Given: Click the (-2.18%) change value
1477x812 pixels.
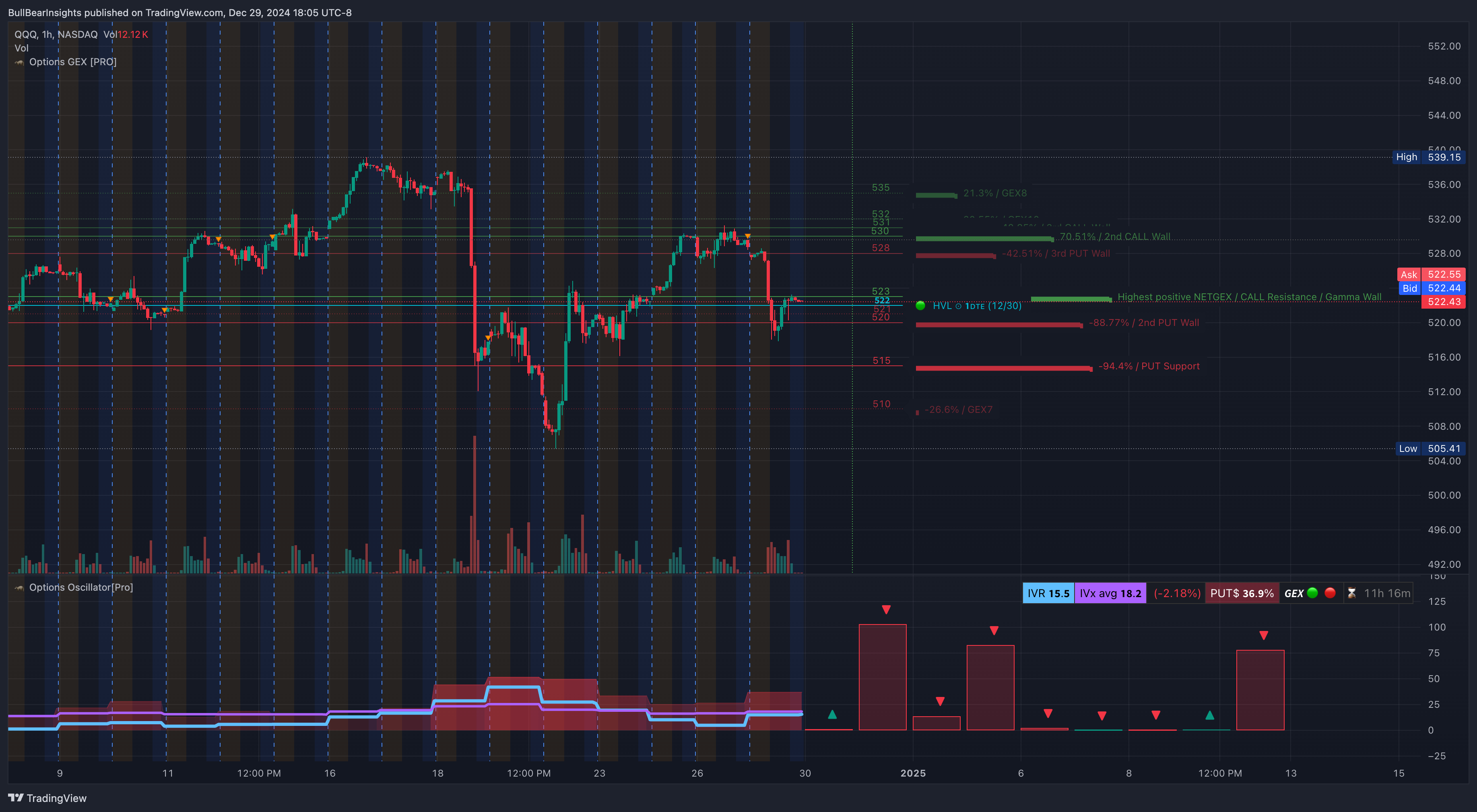Looking at the screenshot, I should point(1176,594).
